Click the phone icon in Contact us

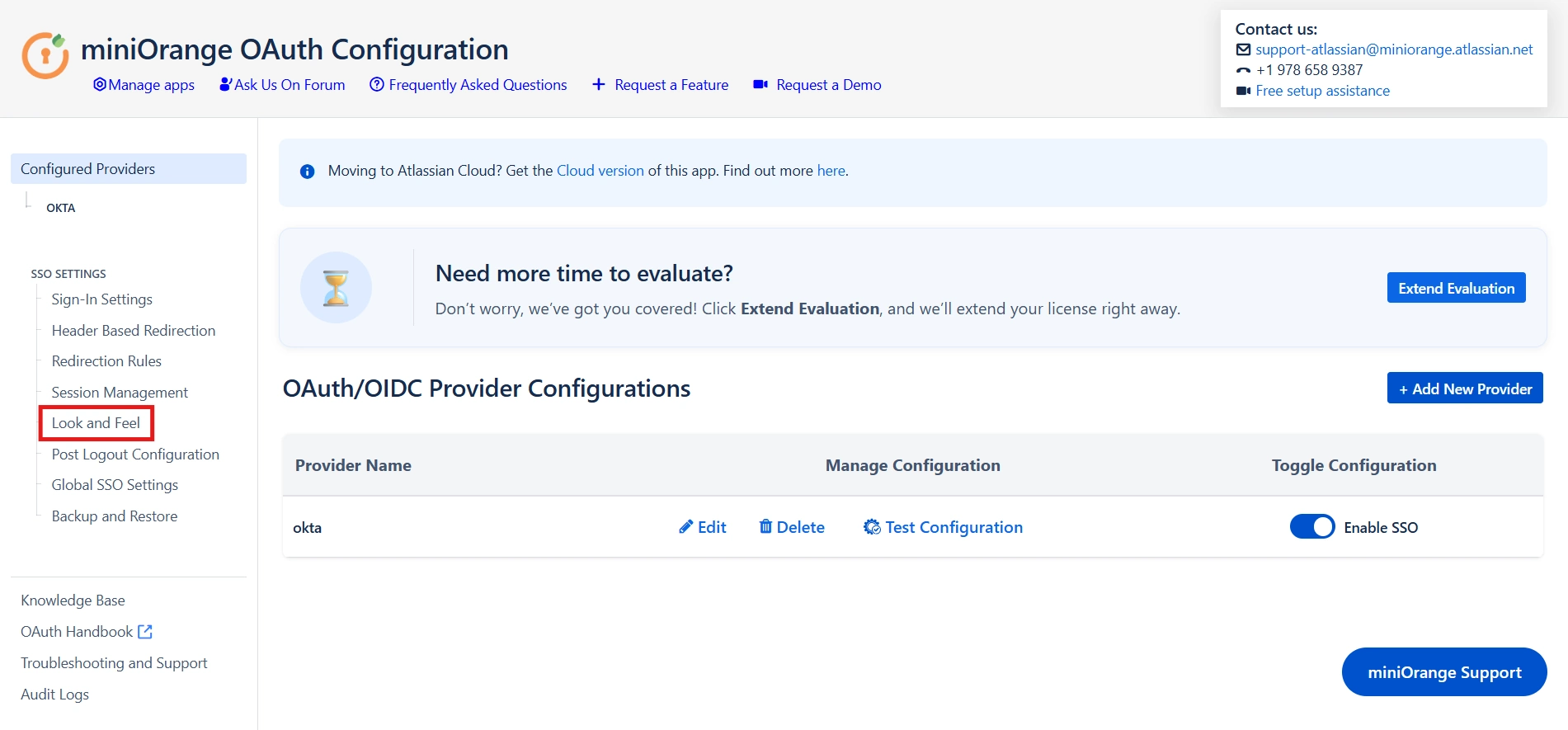pyautogui.click(x=1243, y=70)
